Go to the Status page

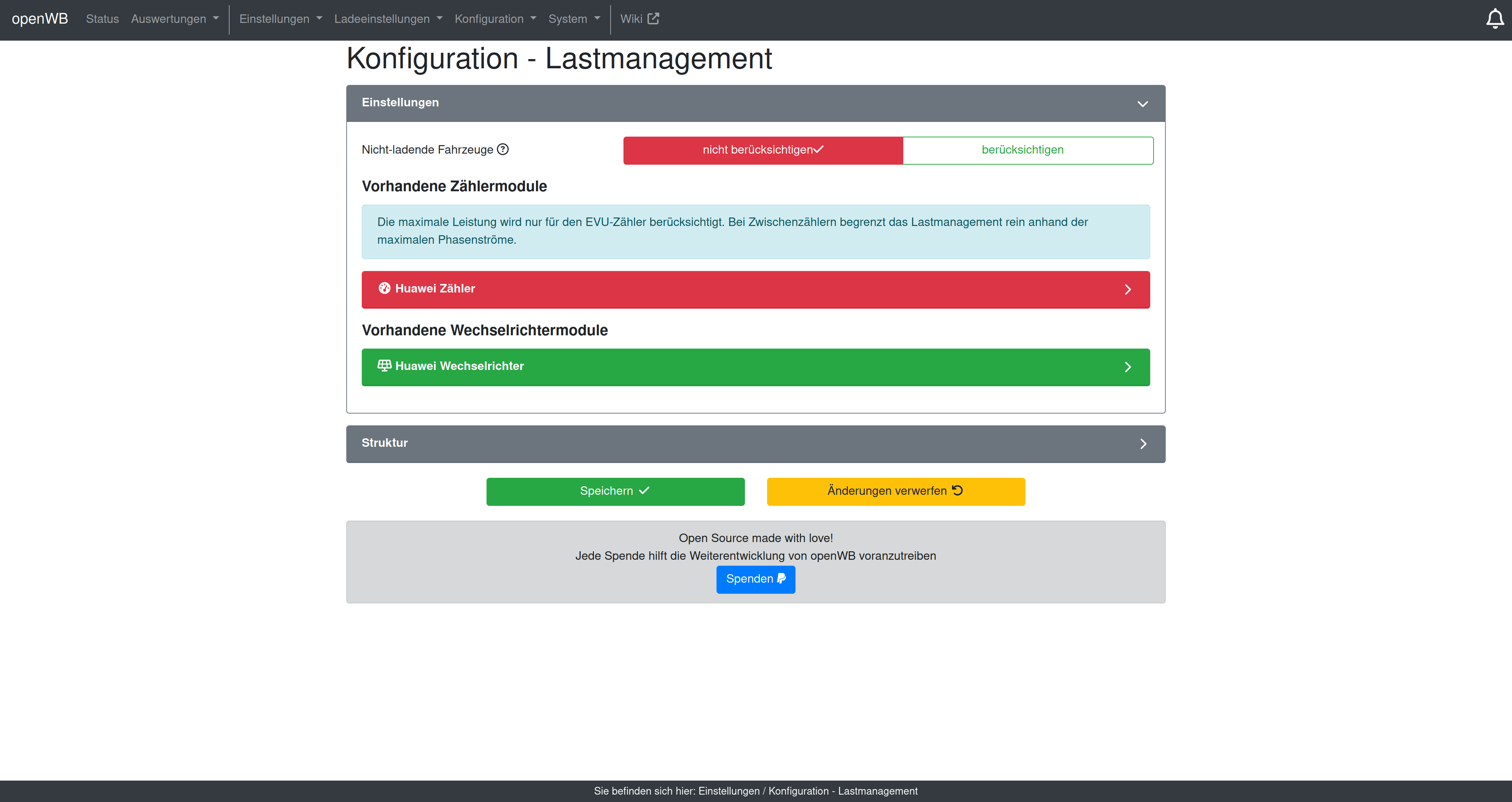tap(102, 19)
